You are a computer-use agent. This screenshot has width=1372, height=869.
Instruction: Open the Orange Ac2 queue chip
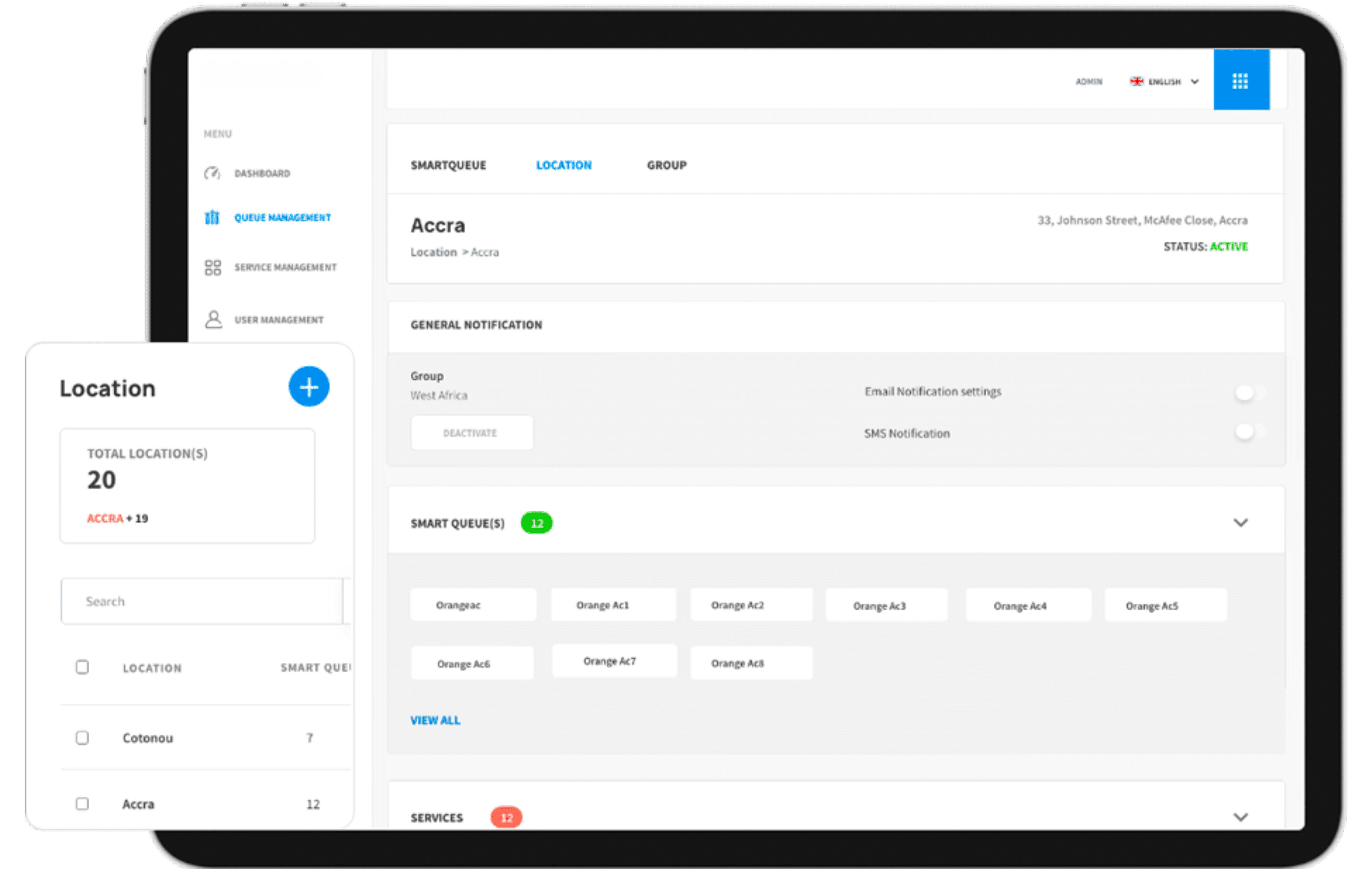[x=751, y=605]
